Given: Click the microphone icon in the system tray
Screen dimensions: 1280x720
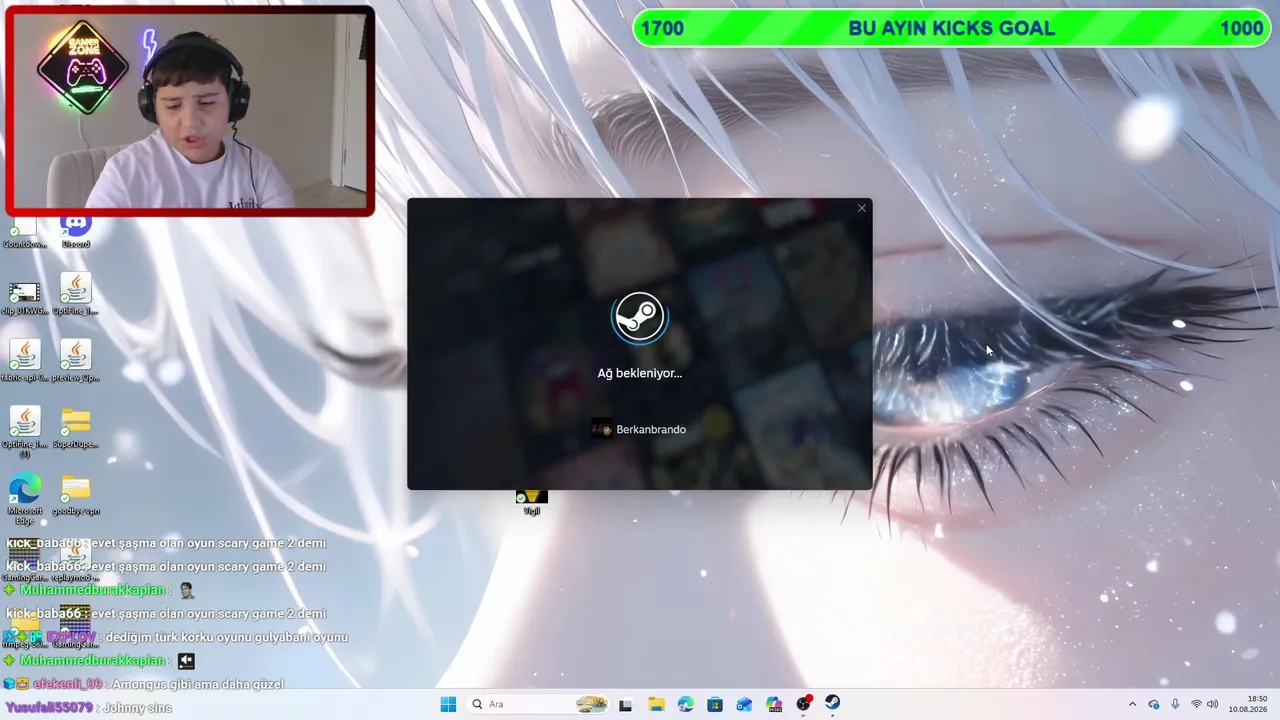Looking at the screenshot, I should coord(1175,704).
